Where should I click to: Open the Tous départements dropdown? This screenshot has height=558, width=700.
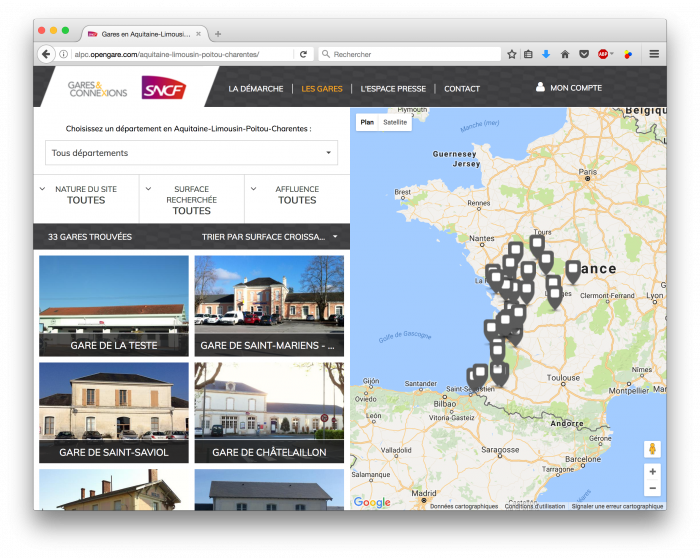point(191,153)
